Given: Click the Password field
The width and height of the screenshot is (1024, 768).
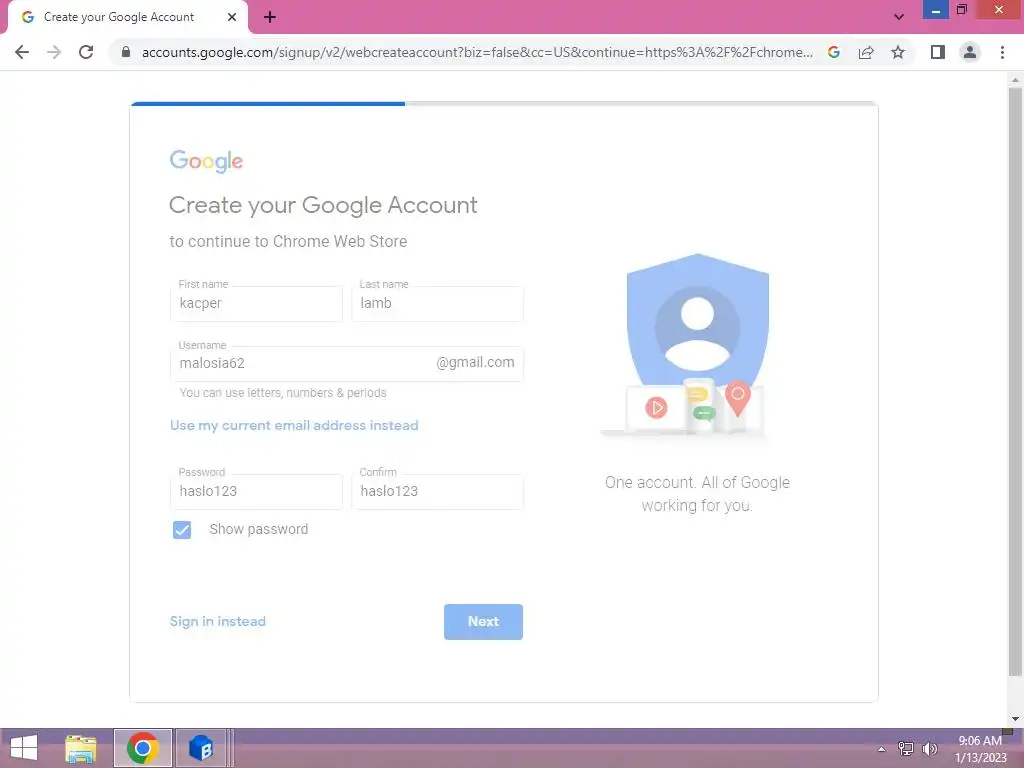Looking at the screenshot, I should [256, 492].
